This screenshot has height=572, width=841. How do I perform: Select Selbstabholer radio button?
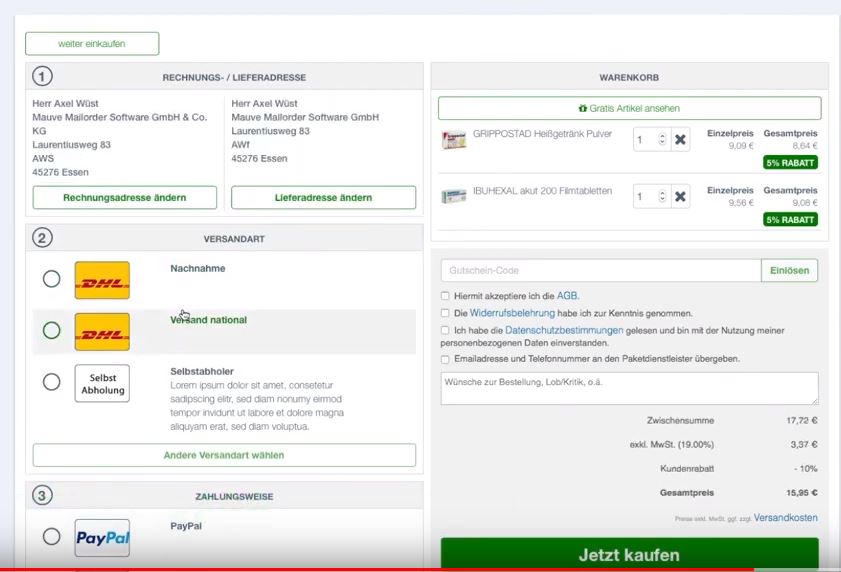point(51,382)
